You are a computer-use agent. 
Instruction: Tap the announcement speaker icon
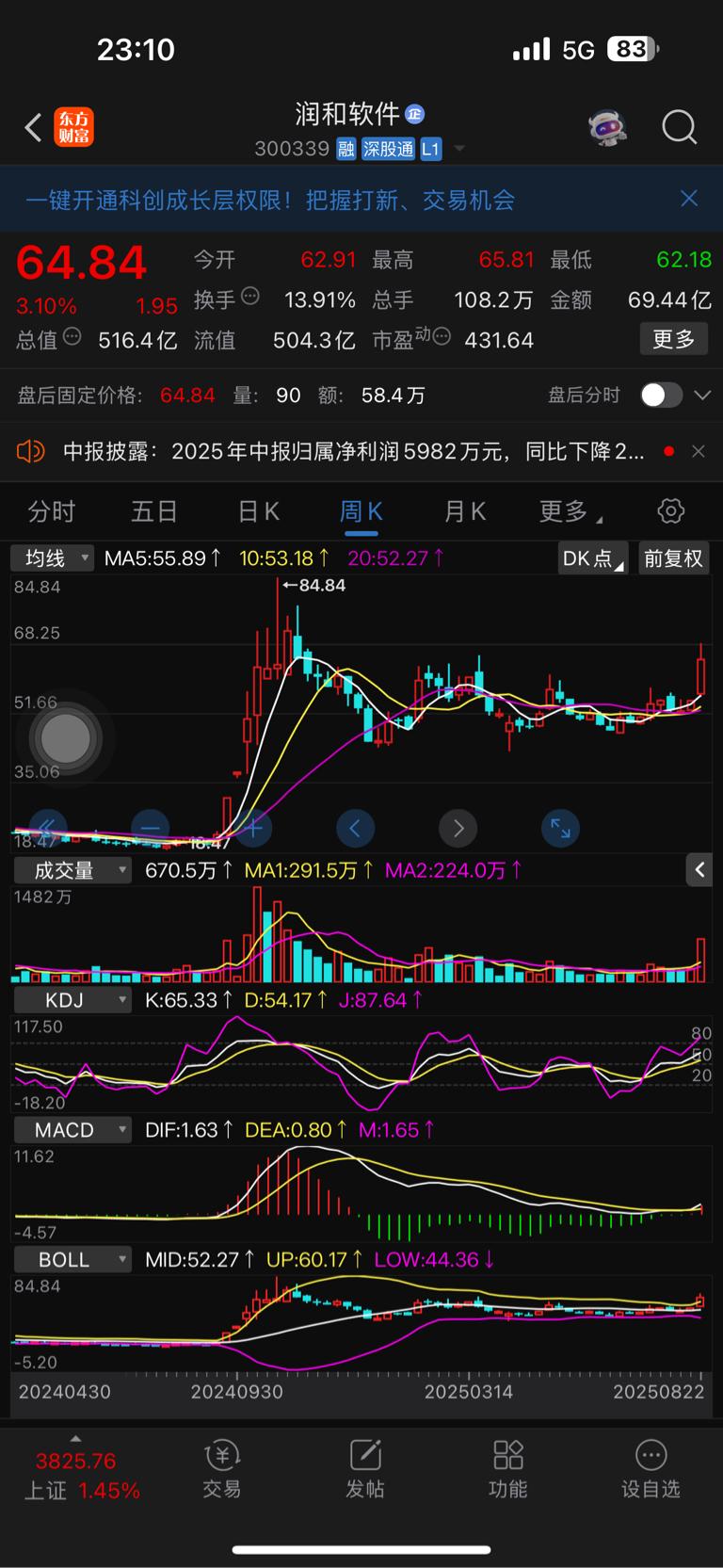[30, 451]
